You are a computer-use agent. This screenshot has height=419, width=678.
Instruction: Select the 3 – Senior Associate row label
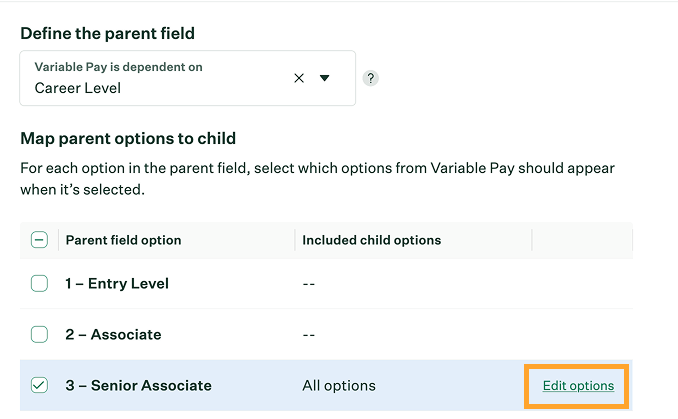point(138,385)
